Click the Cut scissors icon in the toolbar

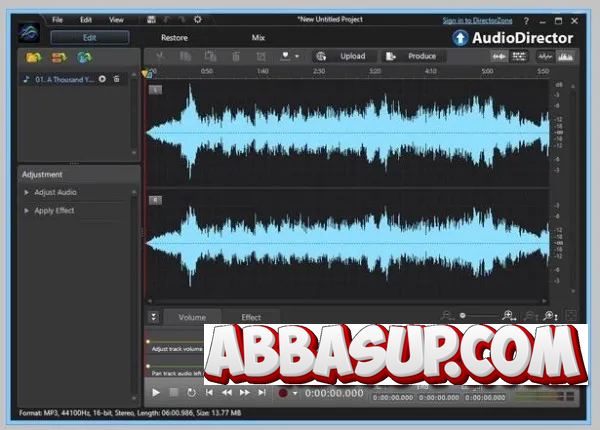point(160,56)
